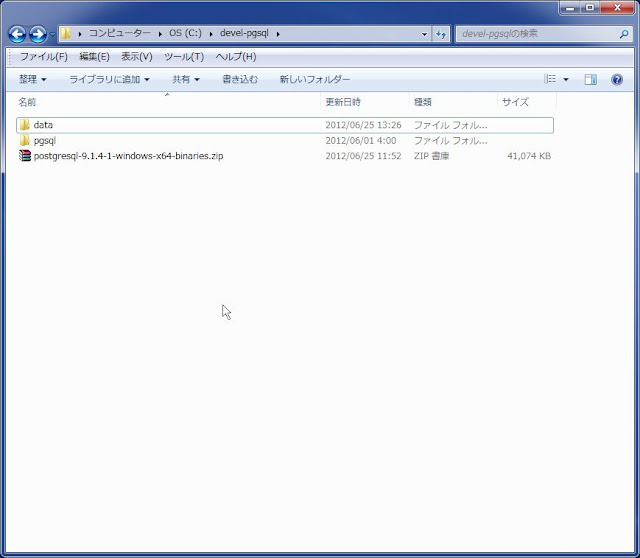Select the data folder icon
Viewport: 640px width, 558px height.
click(24, 124)
